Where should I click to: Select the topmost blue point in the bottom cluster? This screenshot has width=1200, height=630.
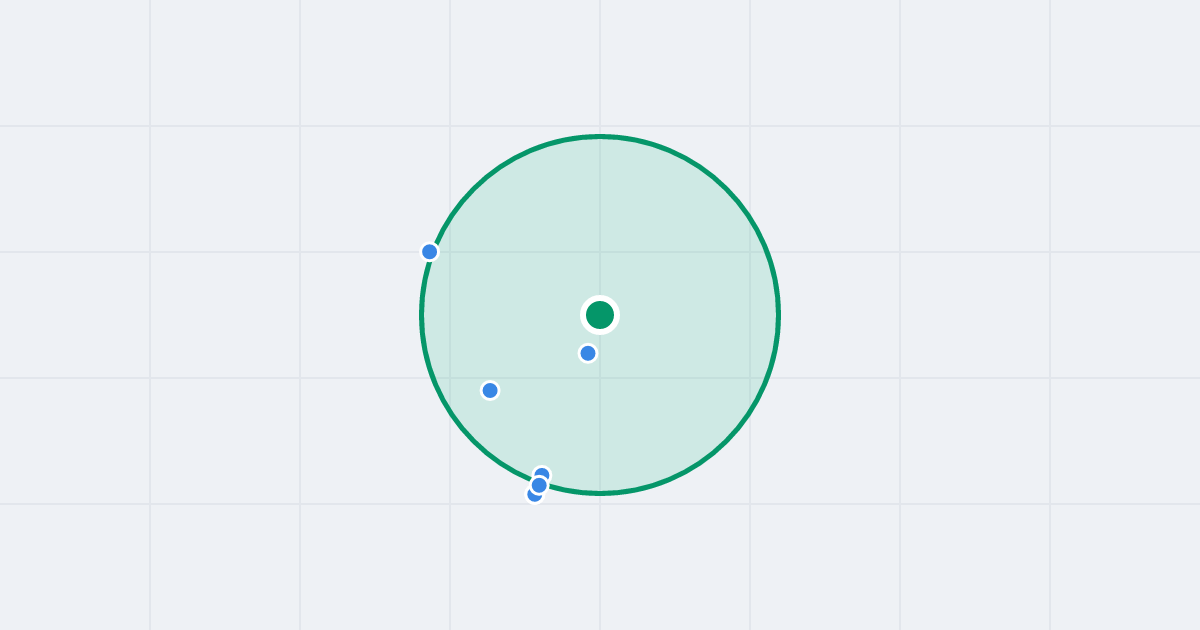click(543, 473)
